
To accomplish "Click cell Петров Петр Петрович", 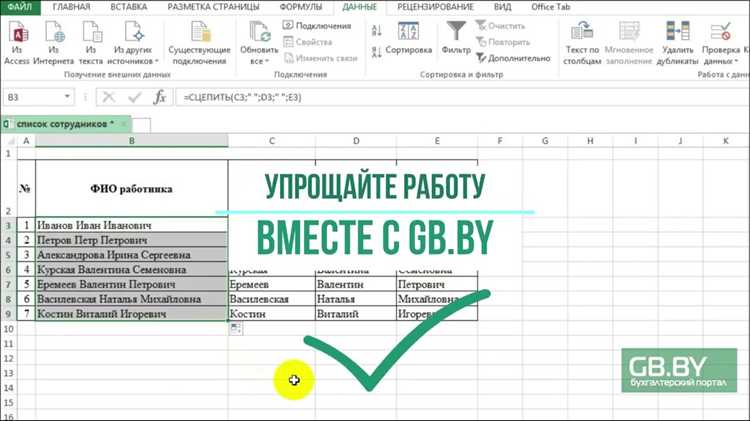I will click(x=132, y=240).
